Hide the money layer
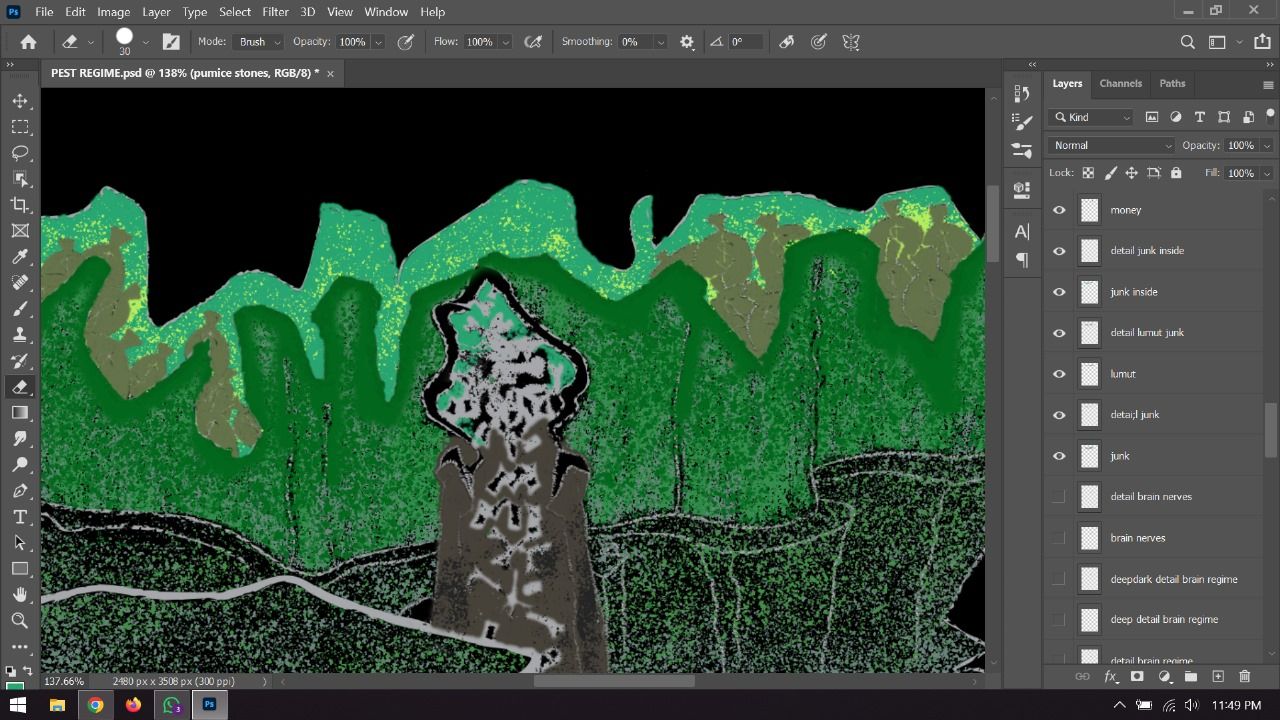 1059,210
